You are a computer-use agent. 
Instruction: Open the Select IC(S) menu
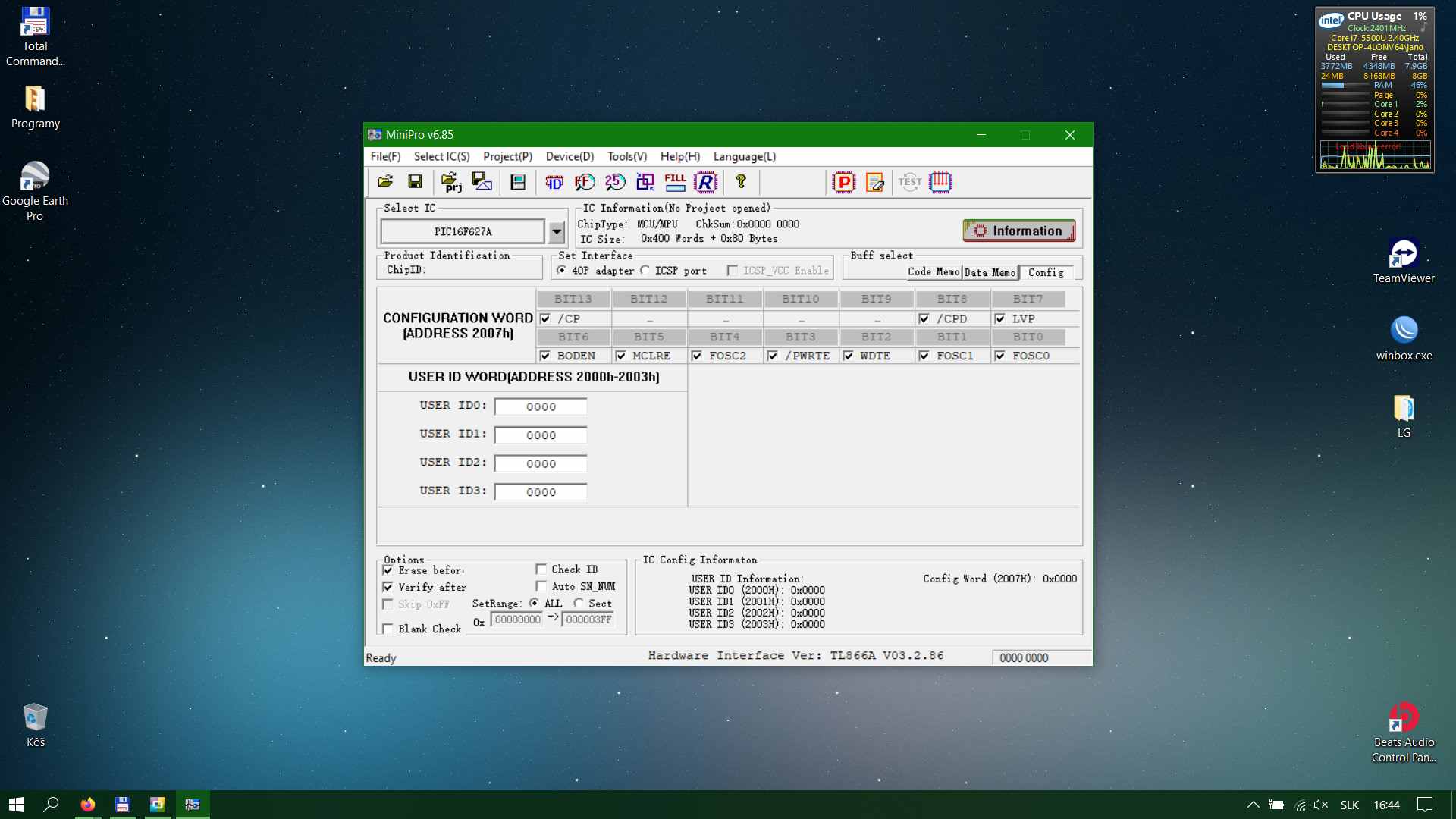[x=441, y=157]
